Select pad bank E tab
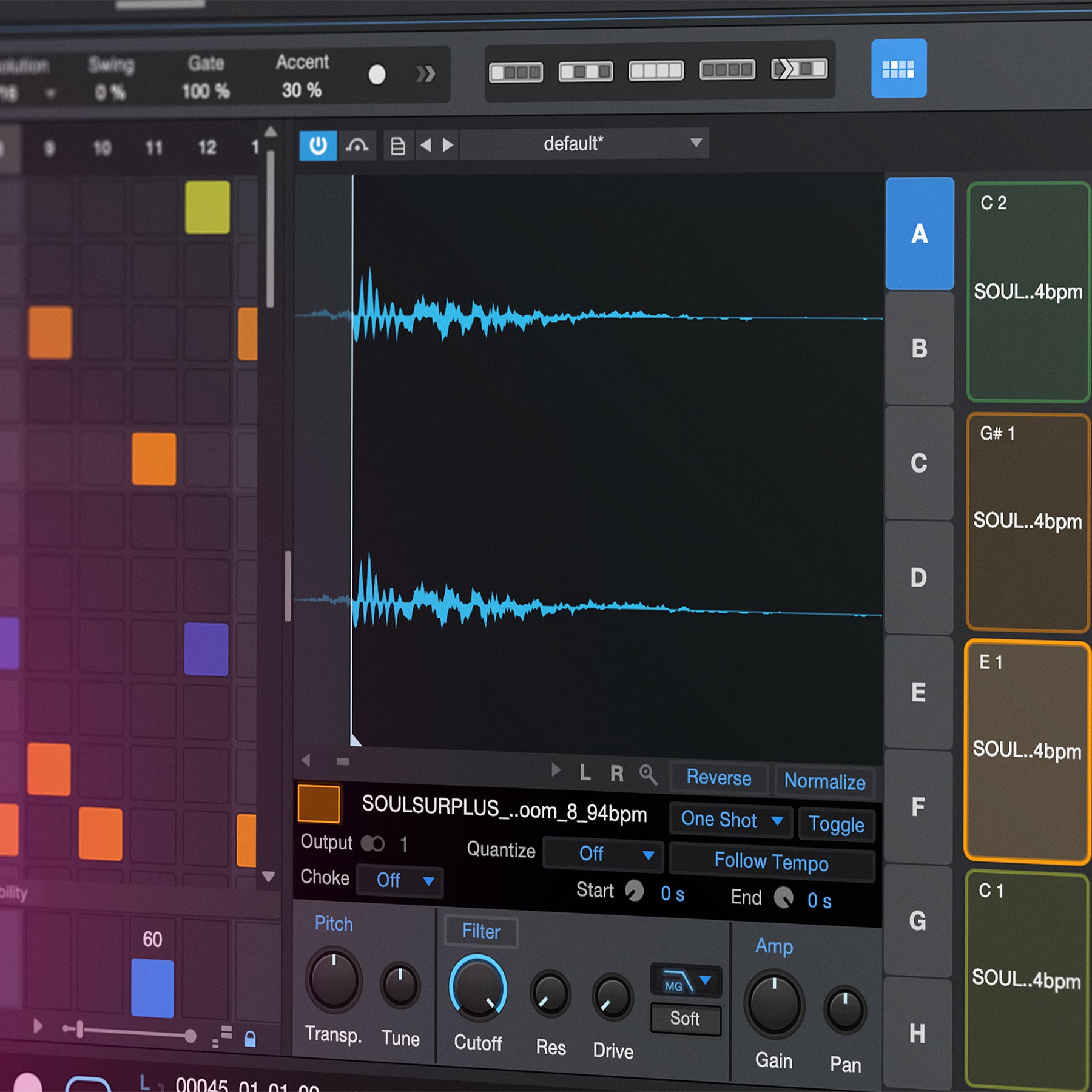1092x1092 pixels. tap(918, 692)
